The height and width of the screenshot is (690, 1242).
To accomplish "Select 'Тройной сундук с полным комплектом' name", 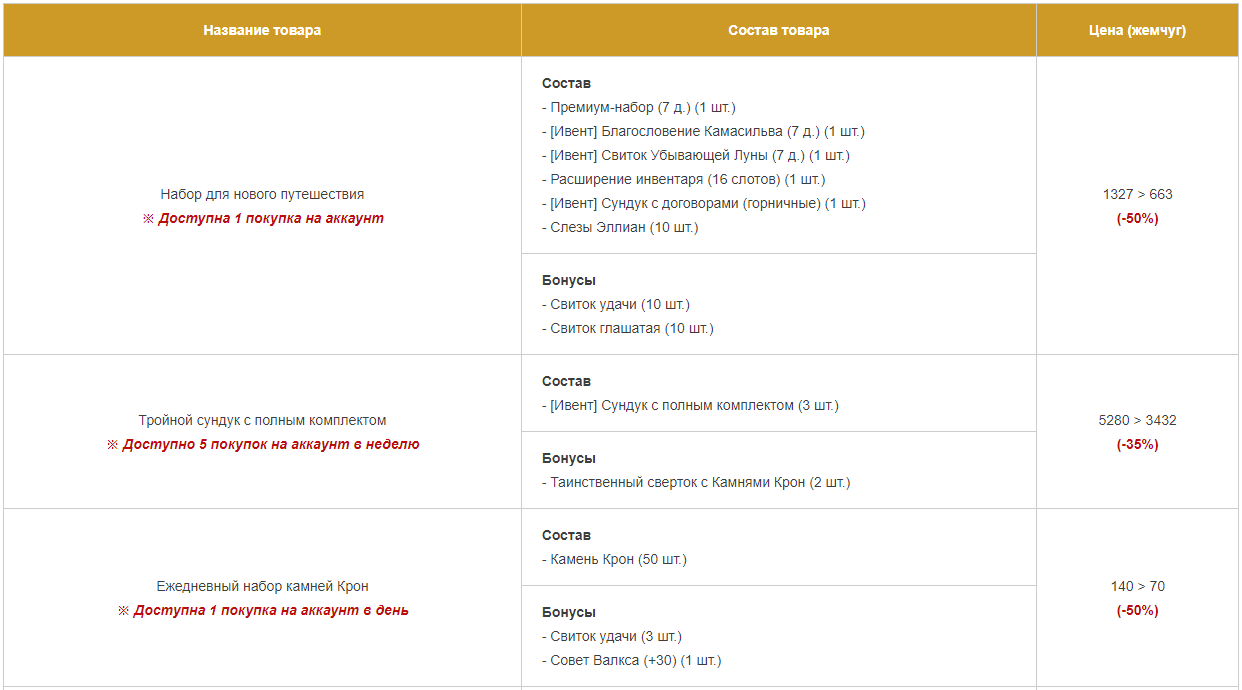I will click(262, 420).
